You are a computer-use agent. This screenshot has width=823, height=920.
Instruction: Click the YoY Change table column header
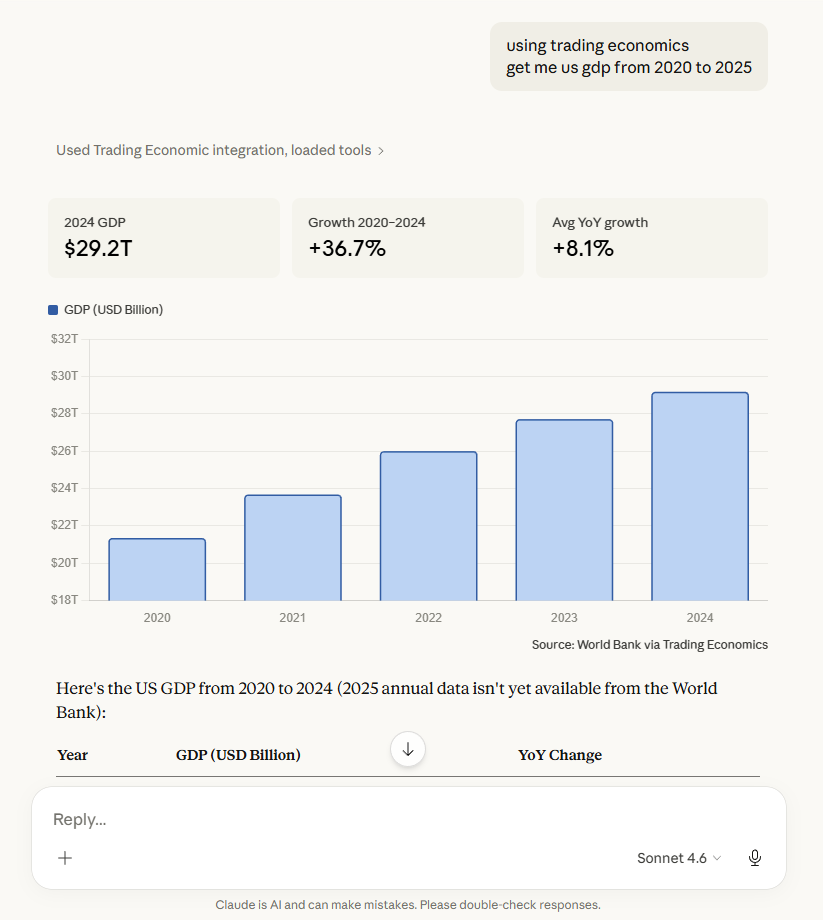pos(560,755)
